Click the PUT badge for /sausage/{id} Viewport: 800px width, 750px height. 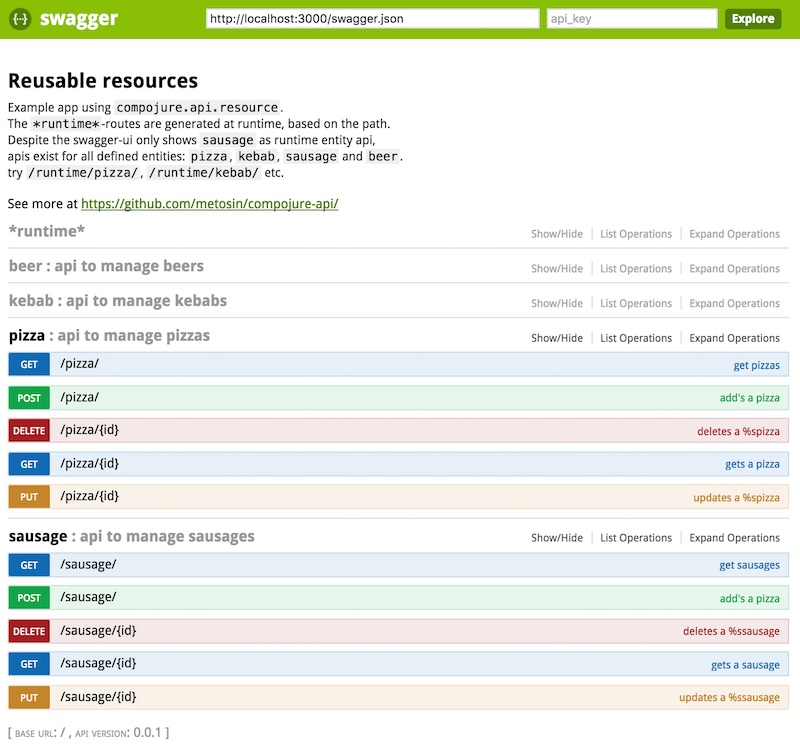point(29,698)
